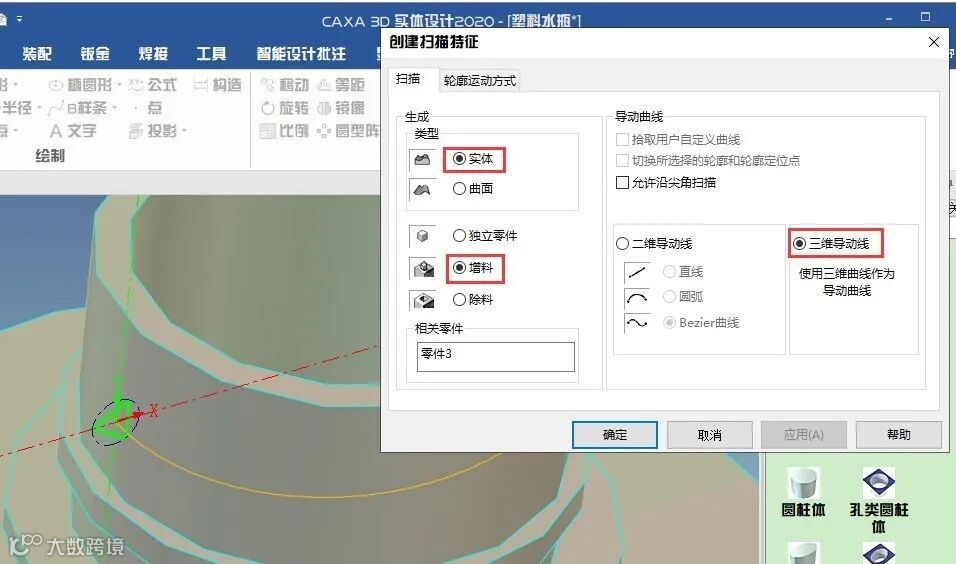956x564 pixels.
Task: Click the surface icon beside 曲面
Action: tap(423, 190)
